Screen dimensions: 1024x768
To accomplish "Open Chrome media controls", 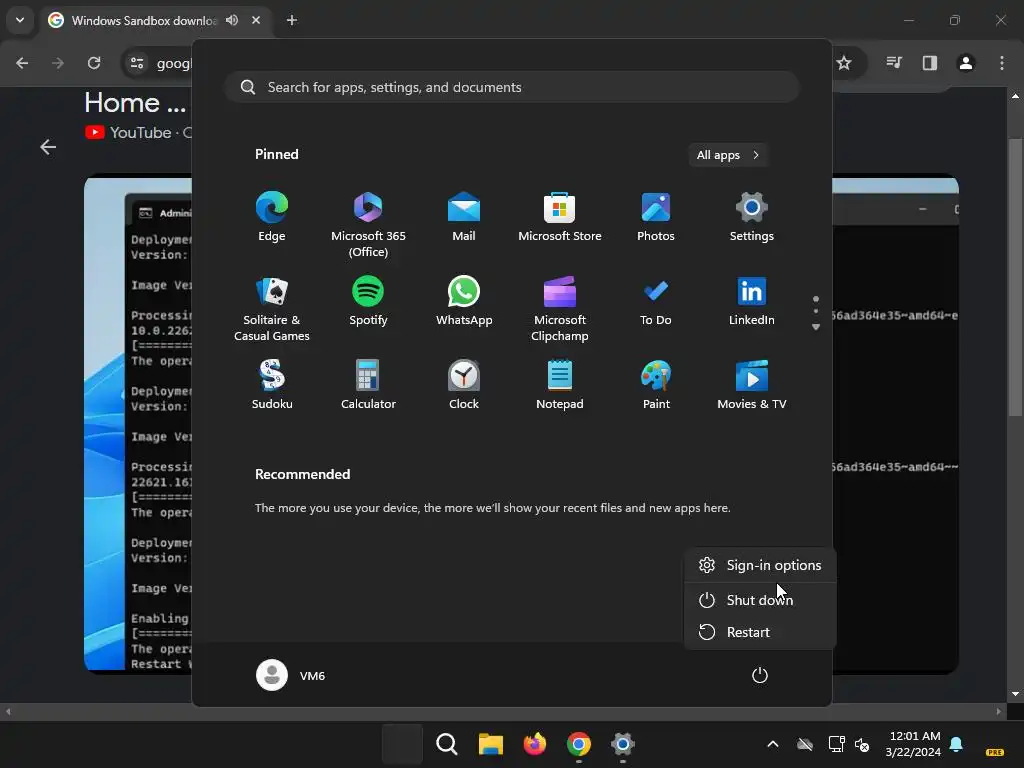I will (x=894, y=63).
